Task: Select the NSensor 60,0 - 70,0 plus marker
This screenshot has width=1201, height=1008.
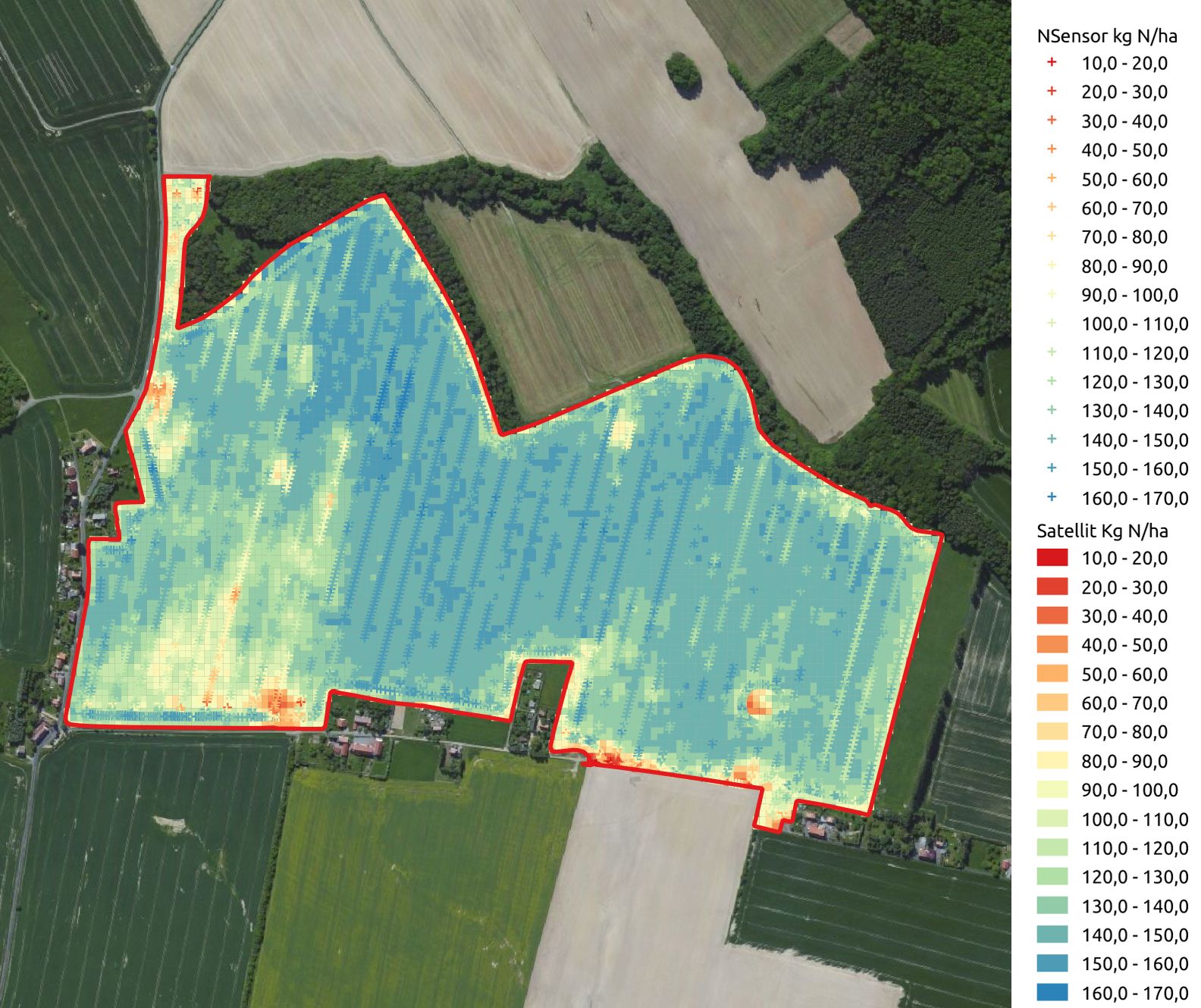Action: [1052, 208]
